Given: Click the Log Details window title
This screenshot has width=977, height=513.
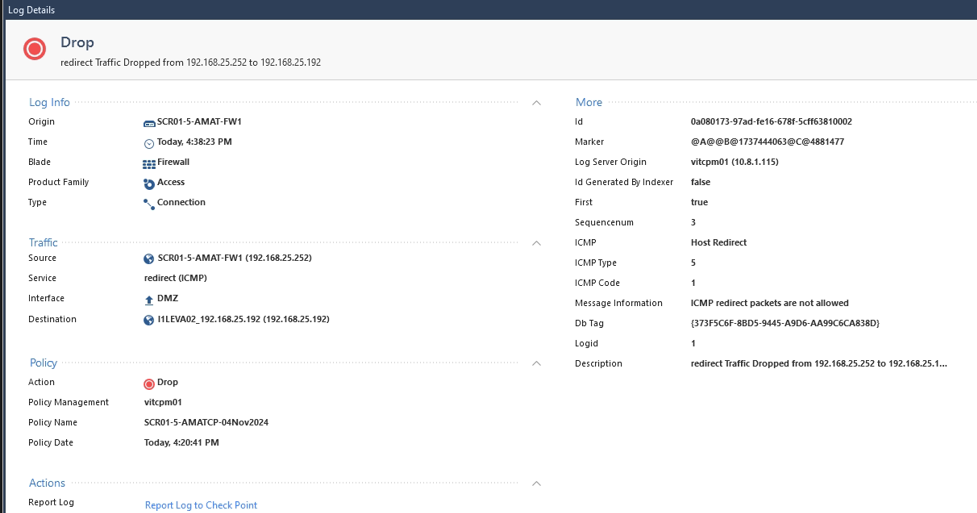Looking at the screenshot, I should point(32,10).
